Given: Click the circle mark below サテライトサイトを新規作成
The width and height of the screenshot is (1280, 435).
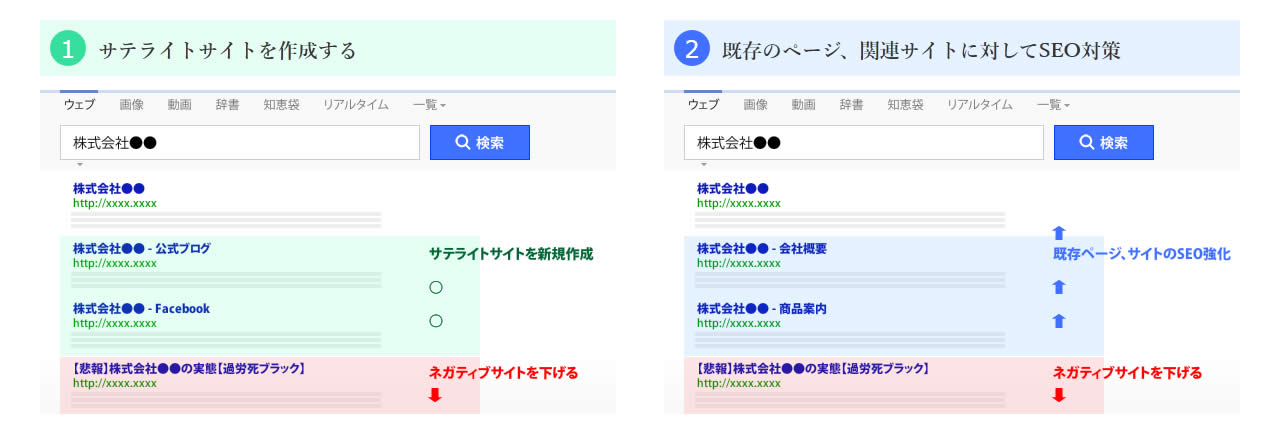Looking at the screenshot, I should 435,288.
